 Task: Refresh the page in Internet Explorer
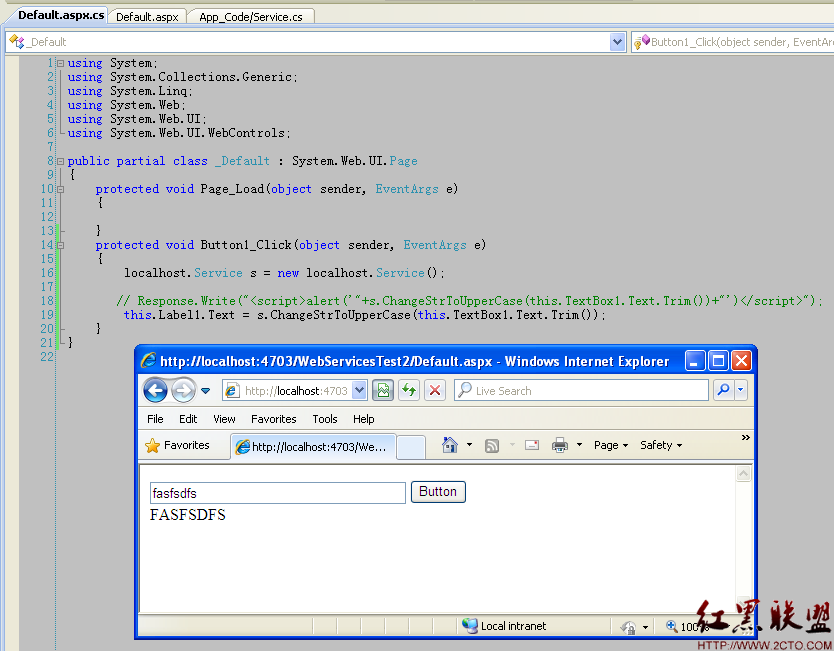[409, 391]
